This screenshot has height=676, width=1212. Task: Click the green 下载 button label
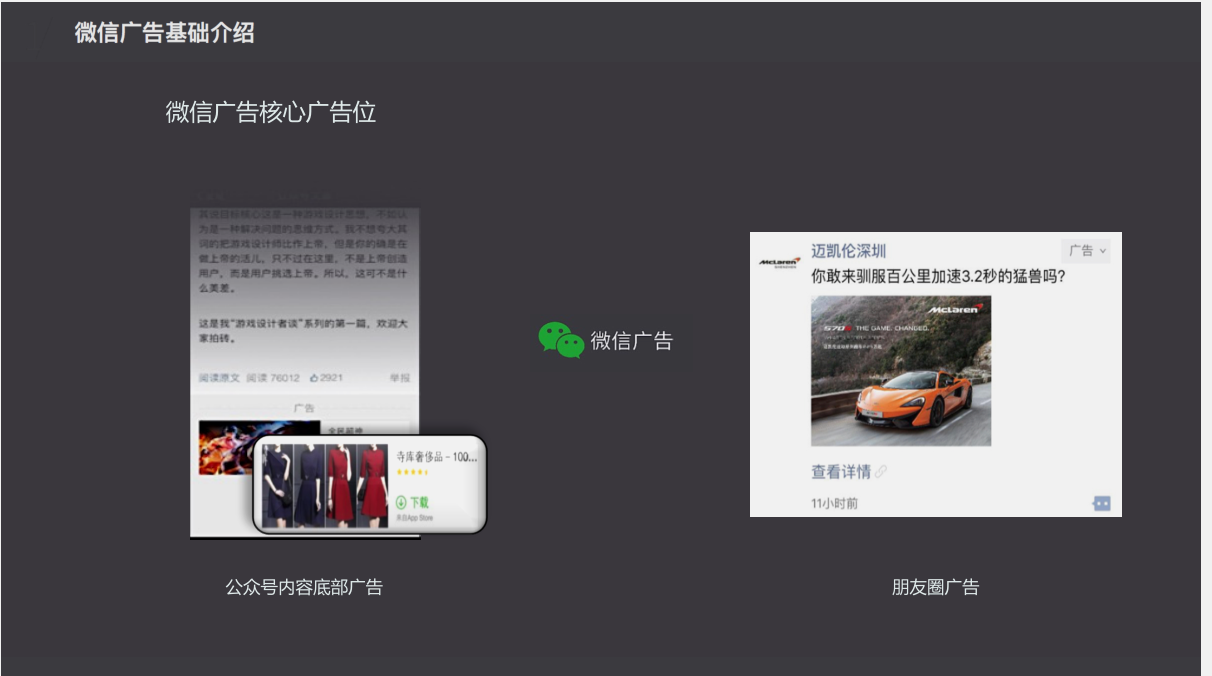tap(419, 502)
